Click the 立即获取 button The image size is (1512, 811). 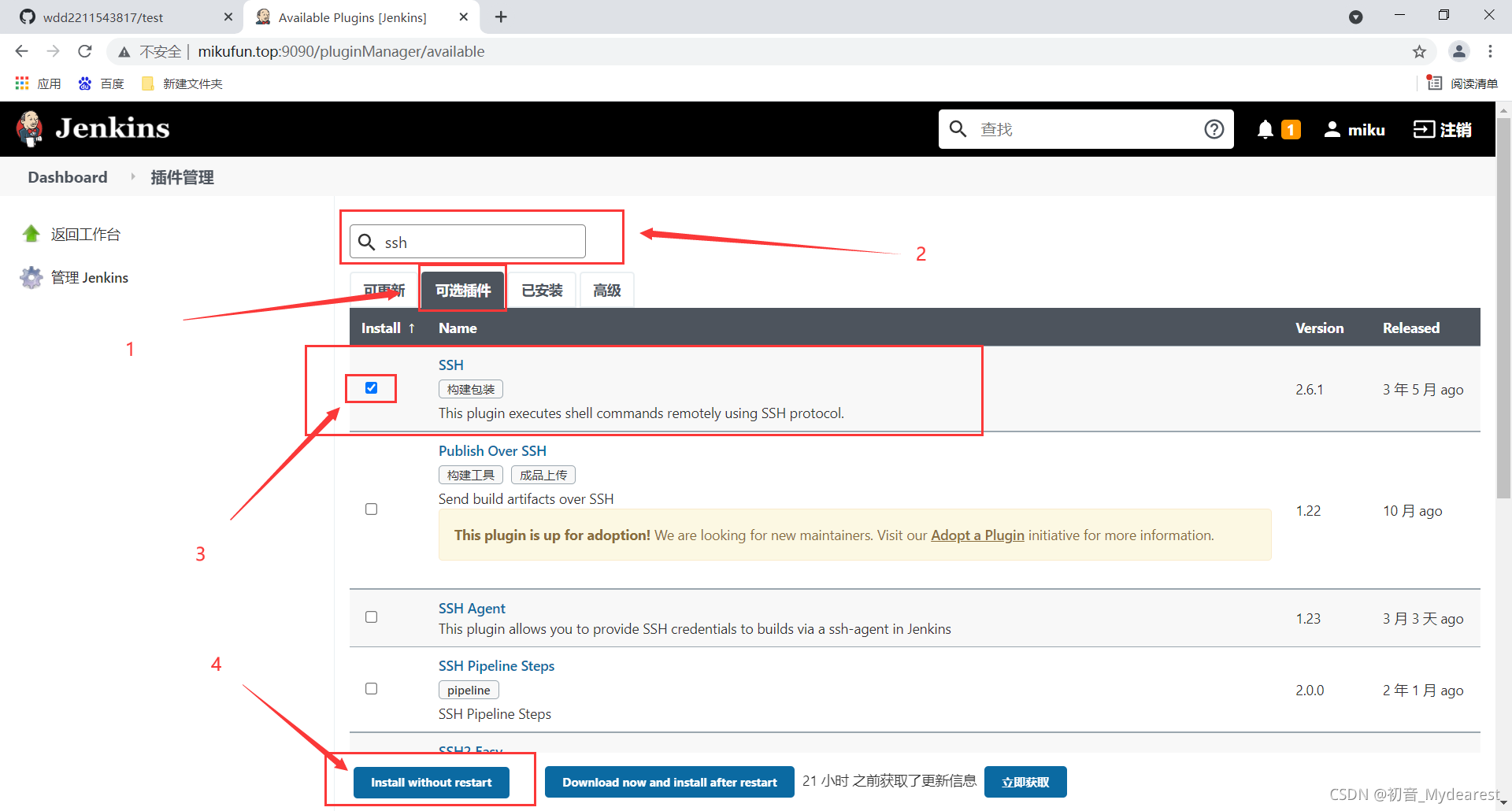click(1025, 782)
